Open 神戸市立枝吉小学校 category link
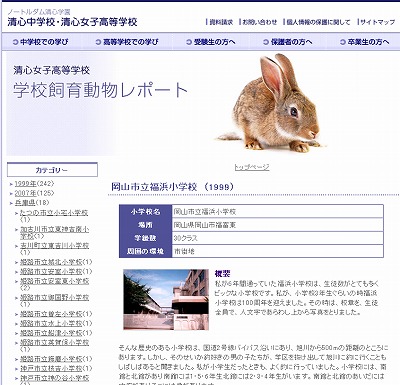 [51, 368]
